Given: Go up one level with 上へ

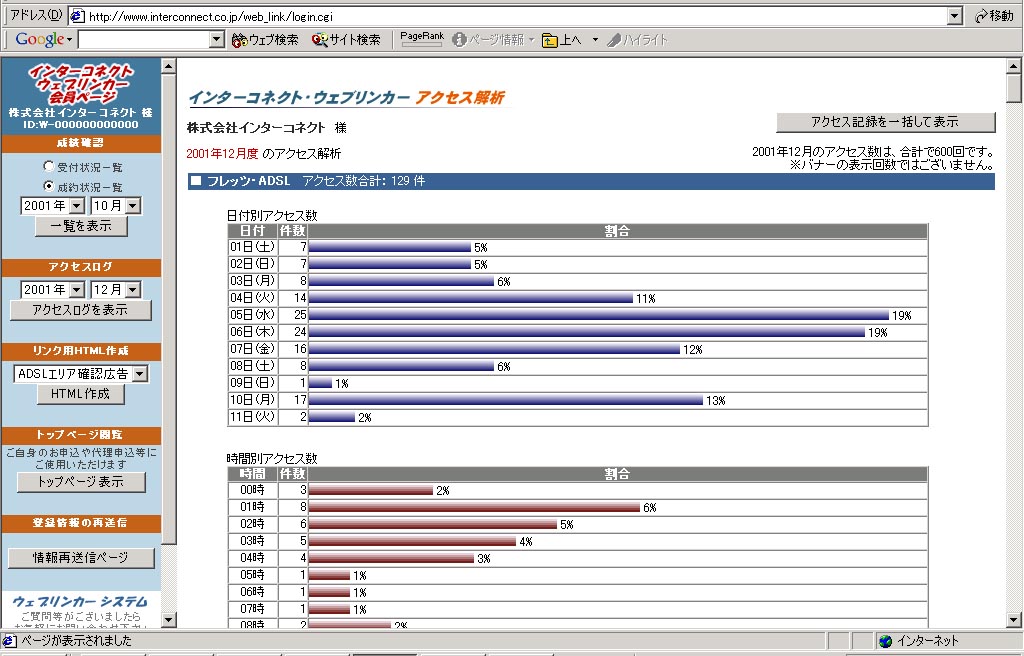Looking at the screenshot, I should (x=562, y=40).
